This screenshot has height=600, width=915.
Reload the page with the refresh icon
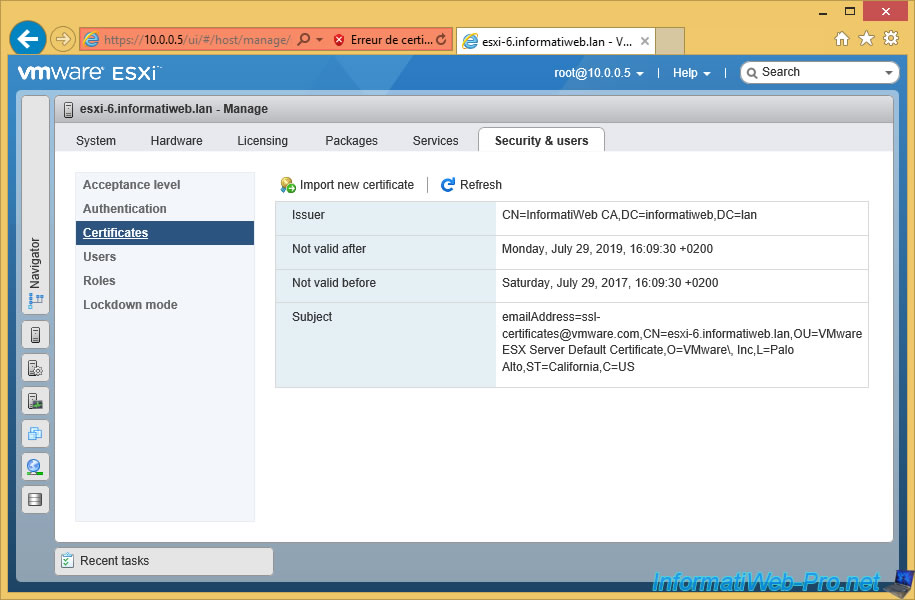pyautogui.click(x=441, y=40)
